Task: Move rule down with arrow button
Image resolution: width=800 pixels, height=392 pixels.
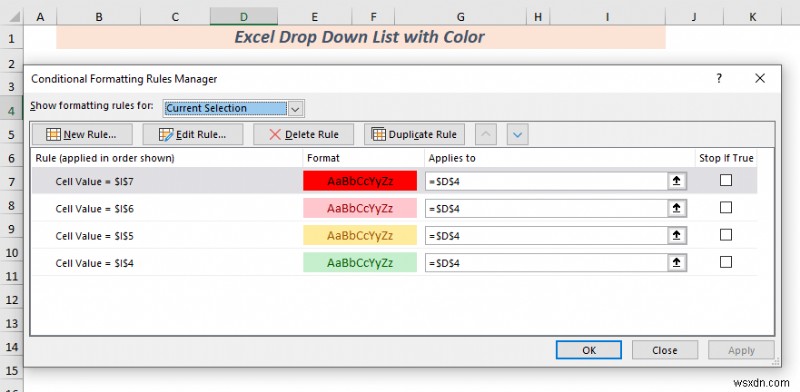Action: pos(517,135)
